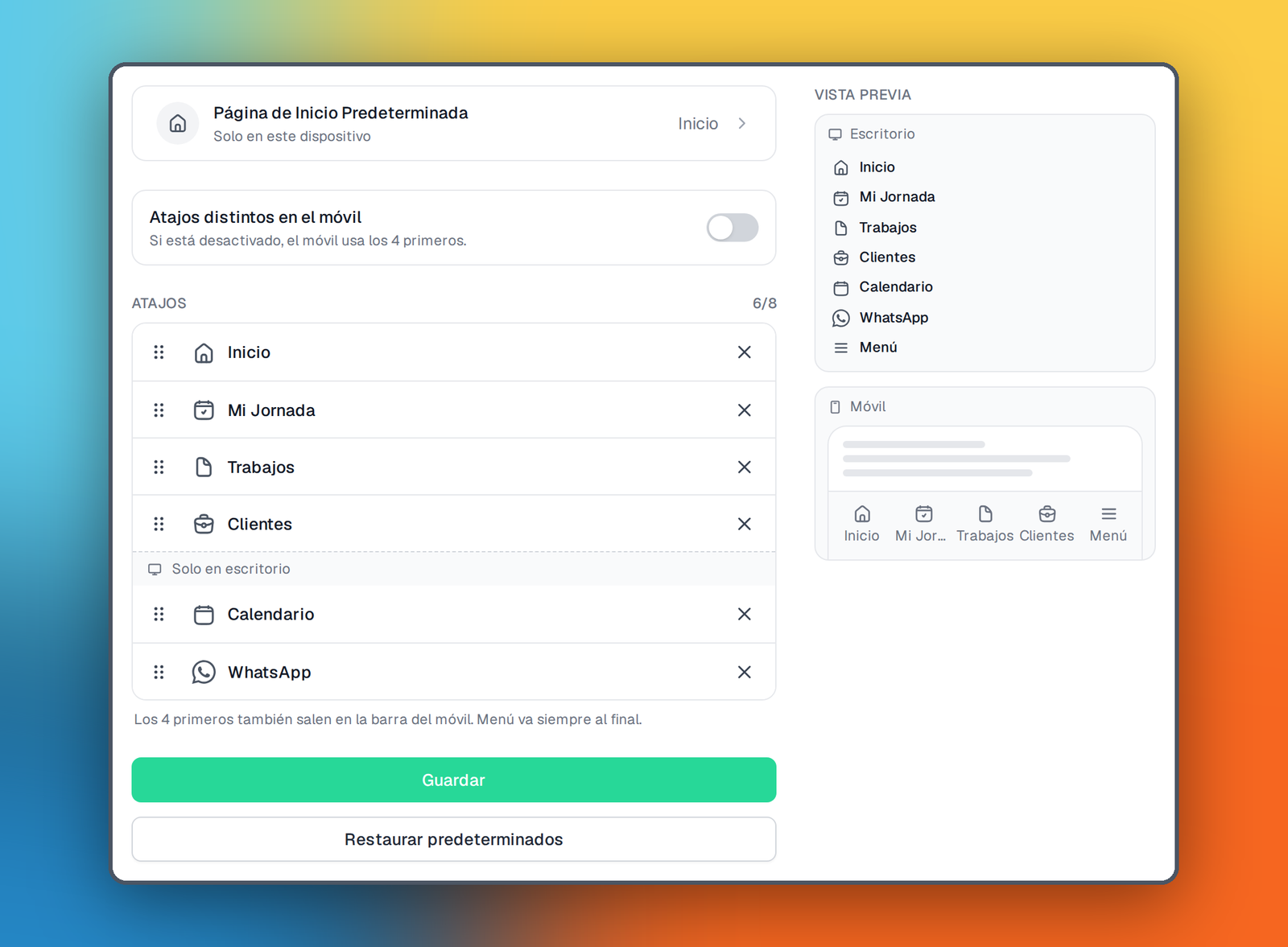Tap Menú tab in mobile preview bar

[x=1108, y=524]
